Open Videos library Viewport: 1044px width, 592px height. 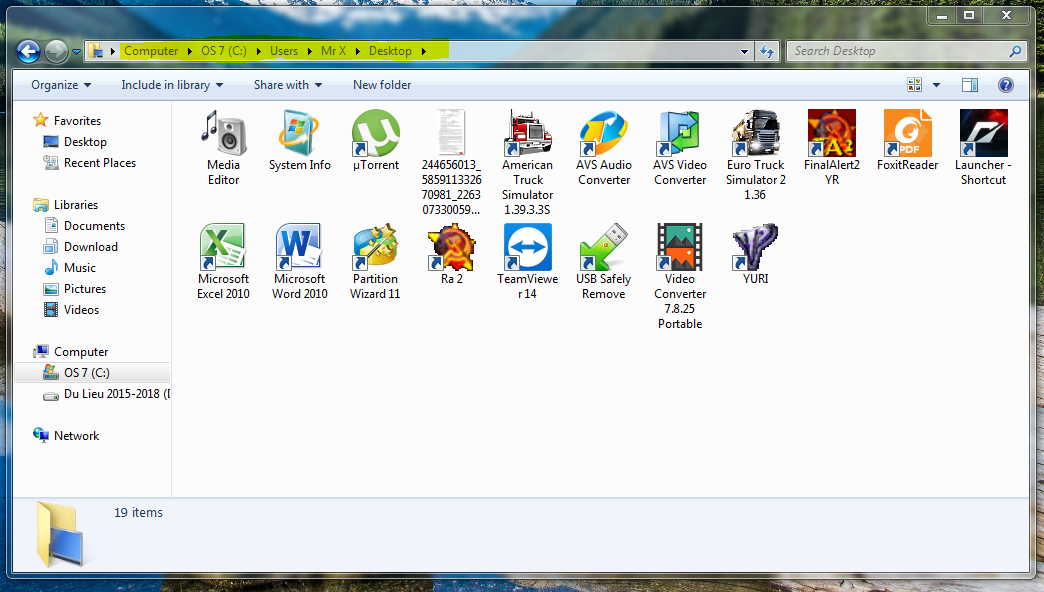[71, 310]
